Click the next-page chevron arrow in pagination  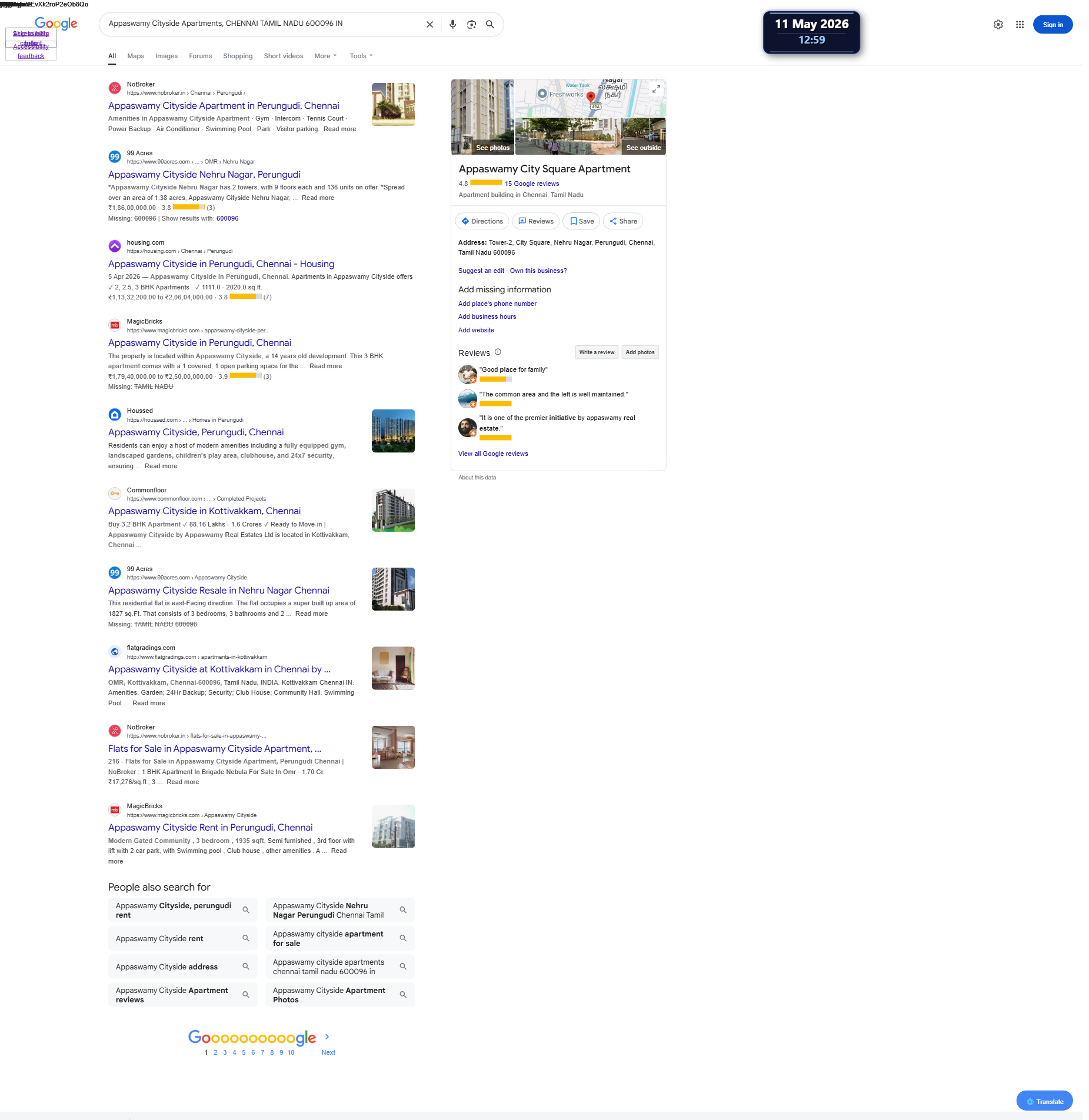tap(327, 1036)
